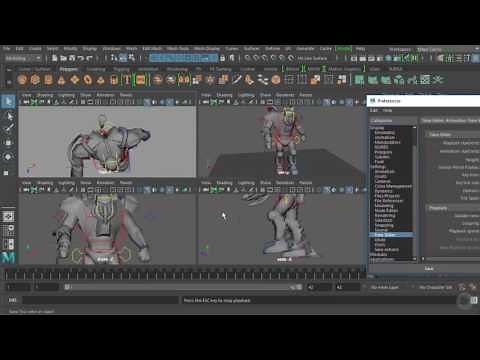
Task: Create a polygon cylinder from the shelf
Action: [48, 80]
